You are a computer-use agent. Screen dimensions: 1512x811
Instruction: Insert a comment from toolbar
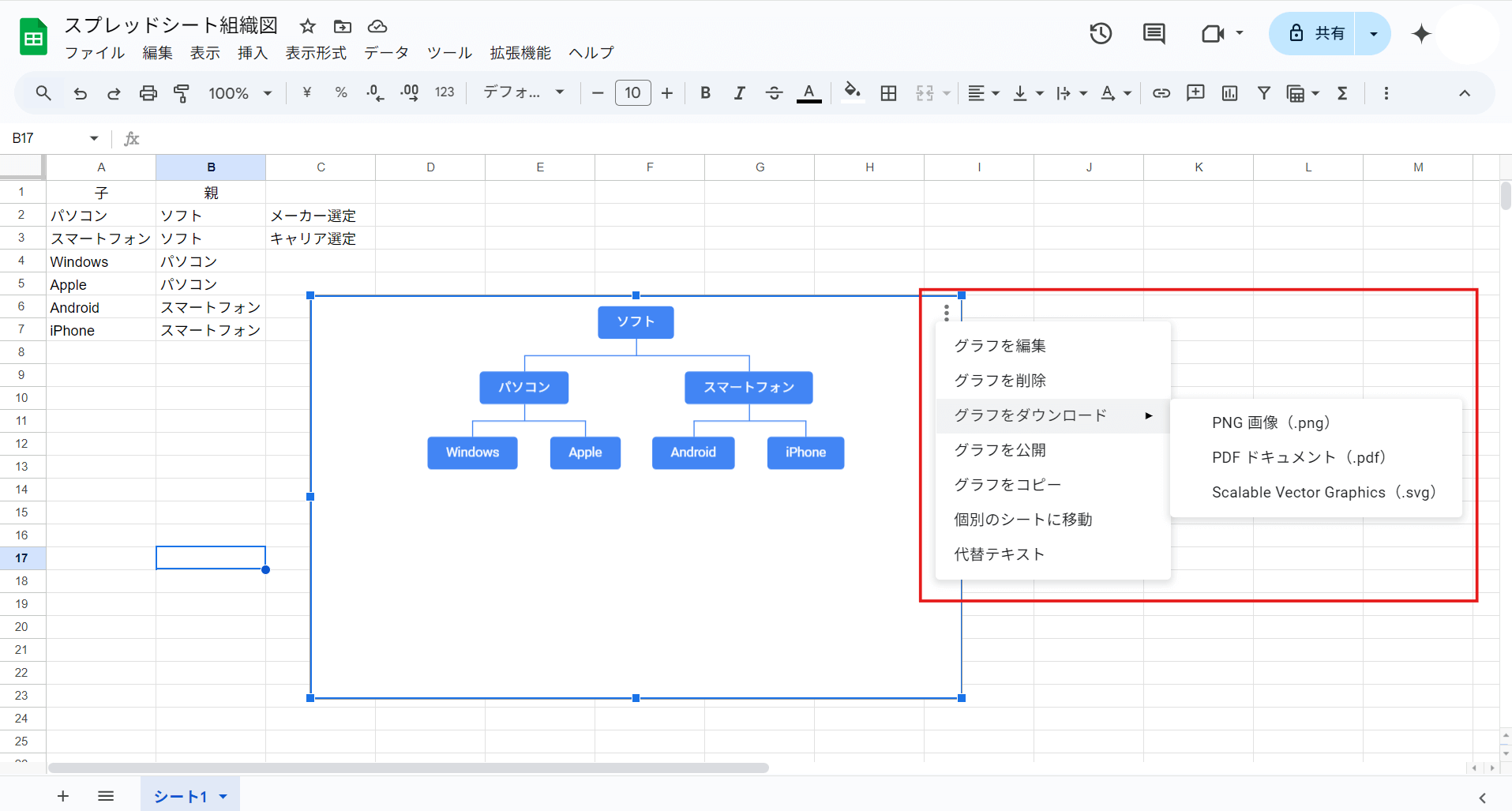(1195, 93)
